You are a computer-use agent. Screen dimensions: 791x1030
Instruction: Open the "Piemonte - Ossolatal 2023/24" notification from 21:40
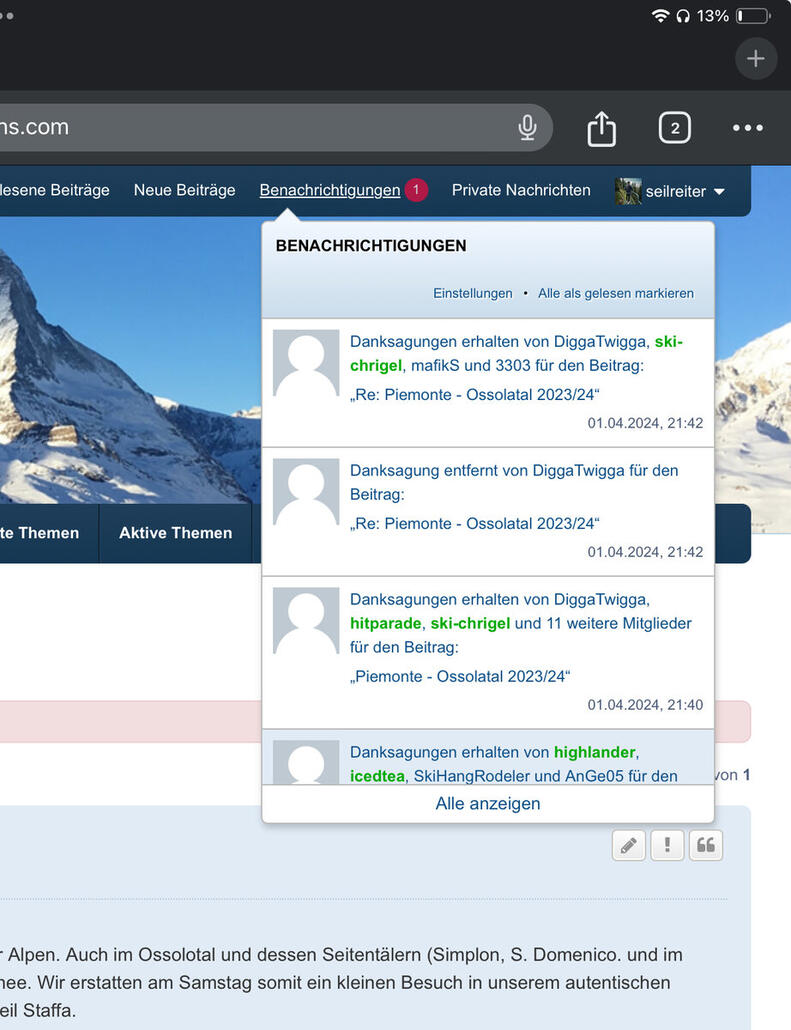coord(460,676)
